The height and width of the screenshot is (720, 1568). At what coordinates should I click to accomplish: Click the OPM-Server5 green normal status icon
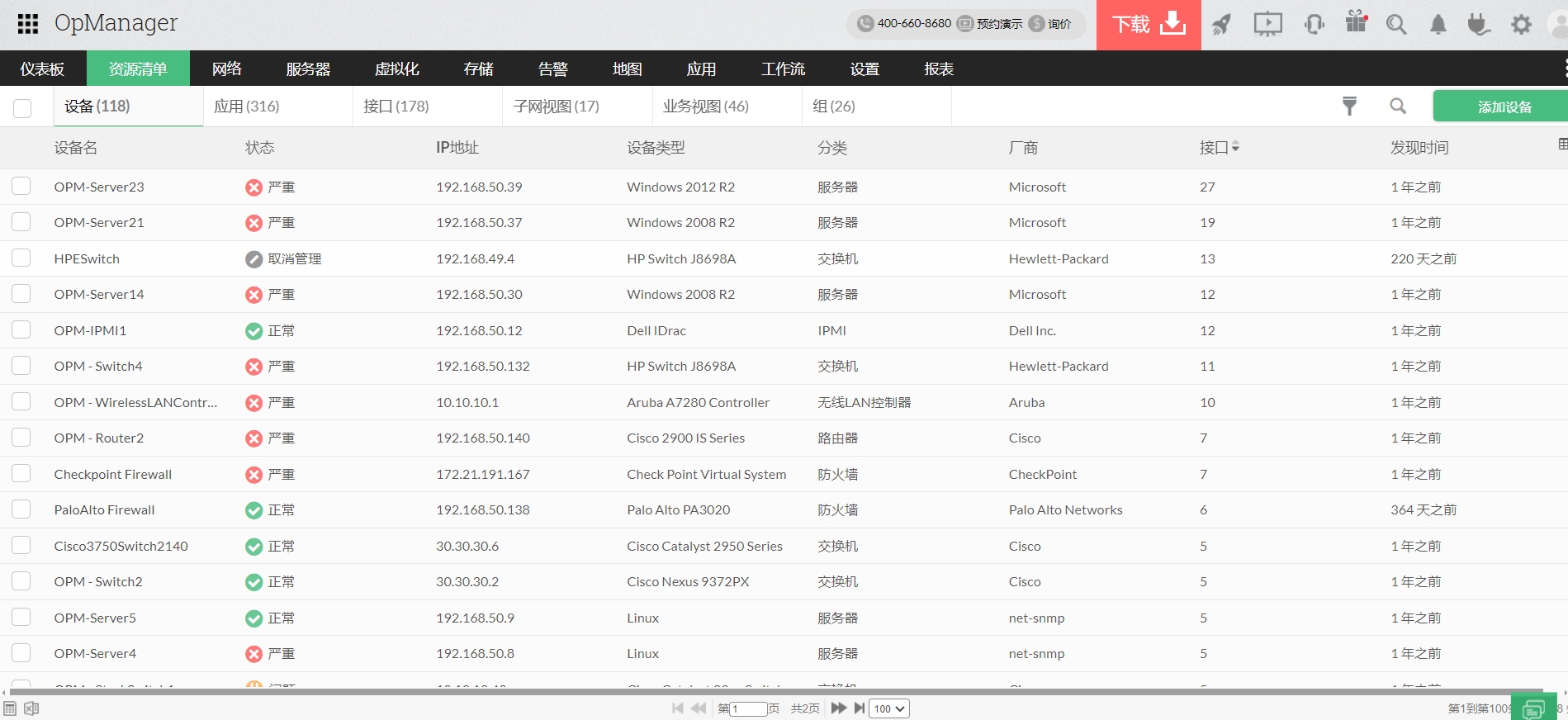[x=254, y=618]
